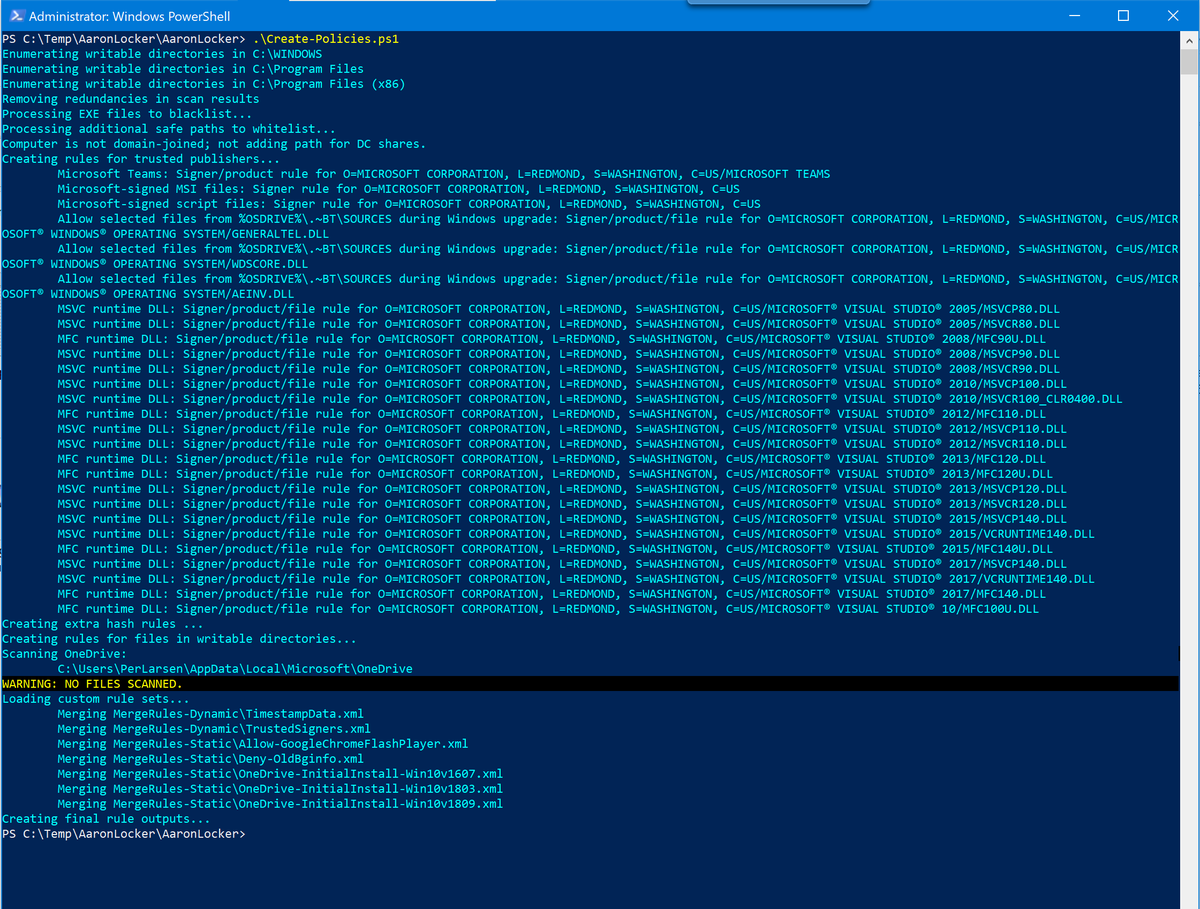Click 'Creating extra hash rules ...' line

103,624
